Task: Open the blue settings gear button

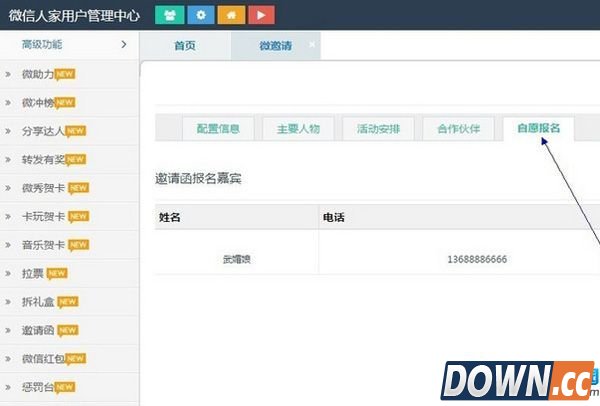Action: coord(201,15)
